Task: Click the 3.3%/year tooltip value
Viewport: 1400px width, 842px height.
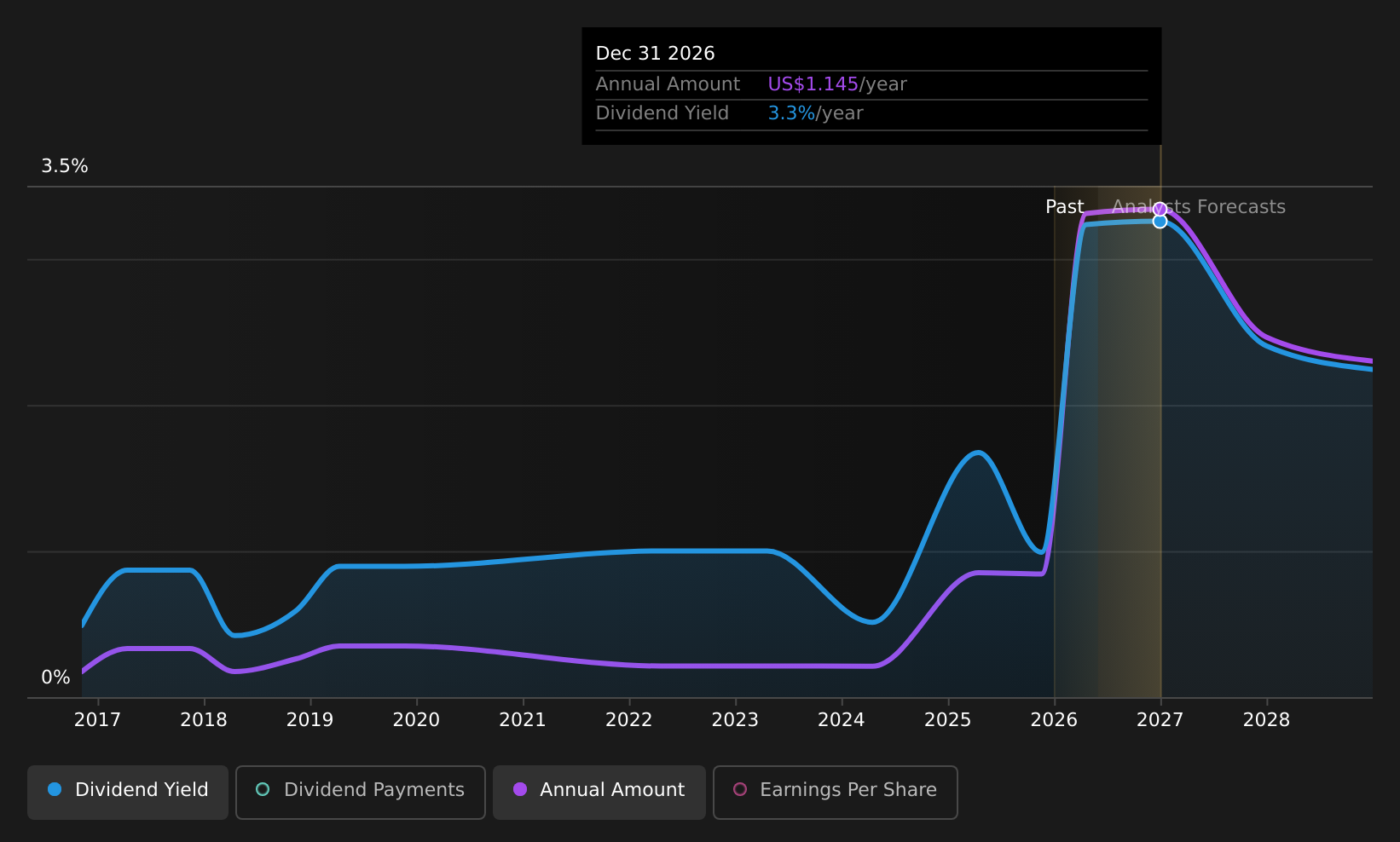Action: [815, 113]
